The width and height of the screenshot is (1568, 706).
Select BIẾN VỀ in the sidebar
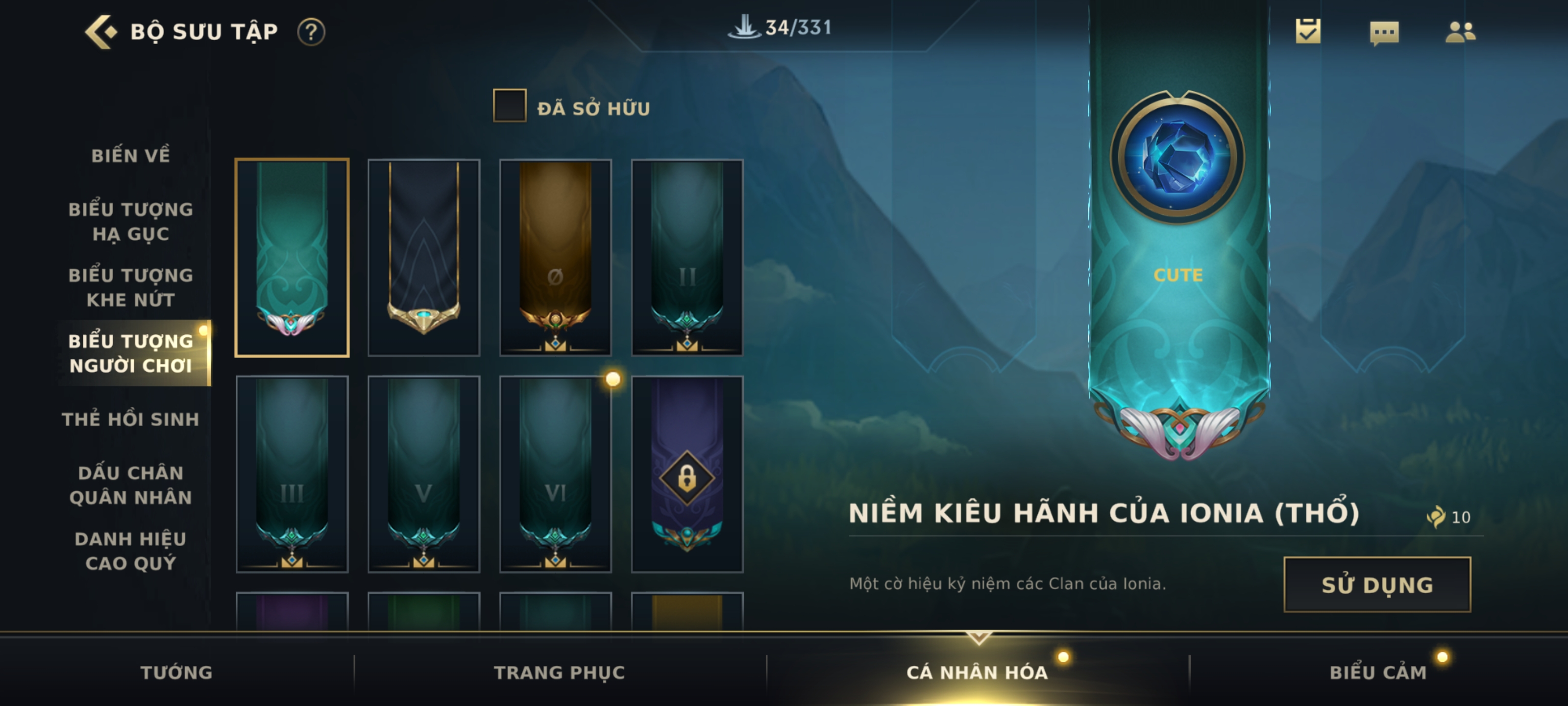click(131, 155)
